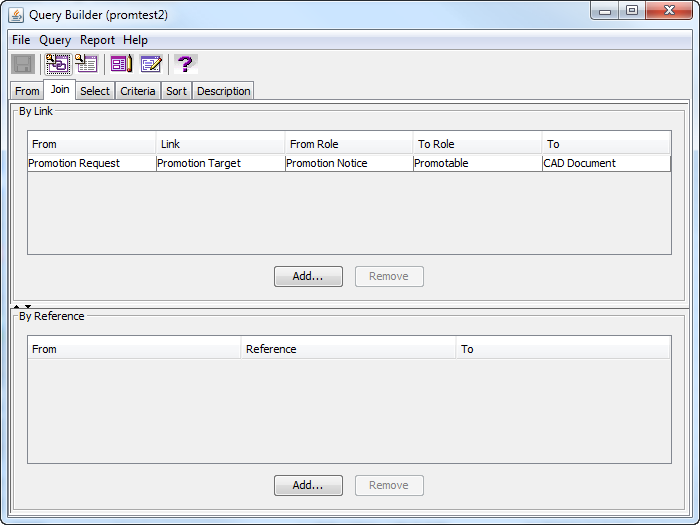
Task: Click the To Role column header
Action: (x=478, y=144)
